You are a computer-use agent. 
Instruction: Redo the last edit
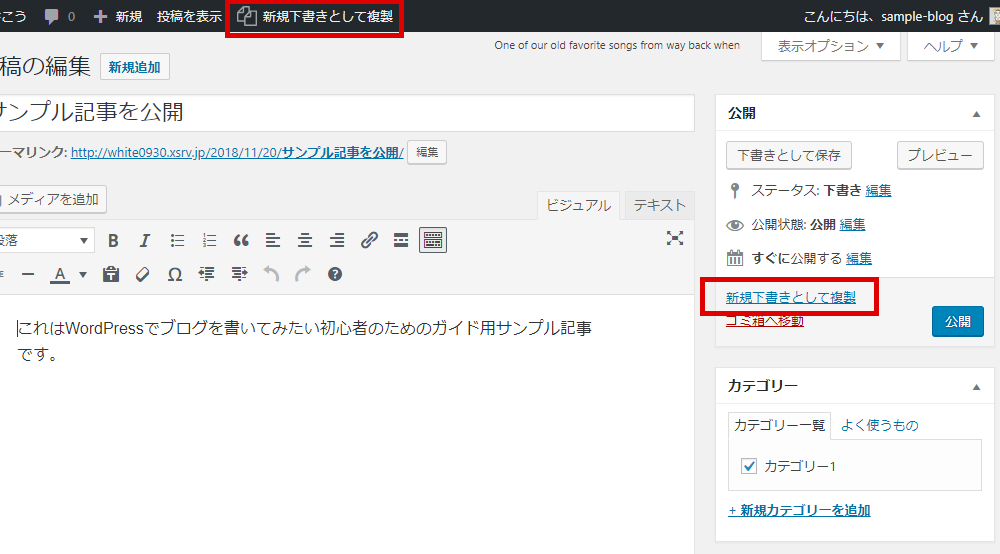pos(303,274)
